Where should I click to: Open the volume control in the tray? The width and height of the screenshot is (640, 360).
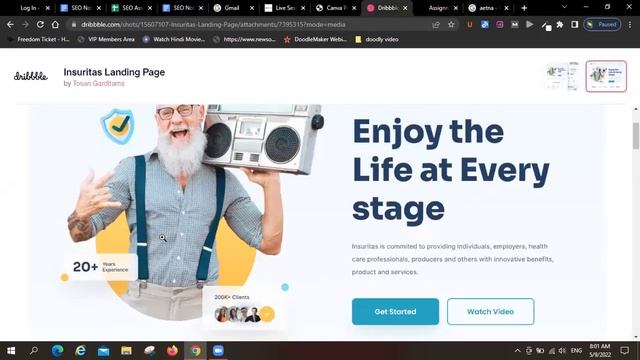tap(562, 351)
